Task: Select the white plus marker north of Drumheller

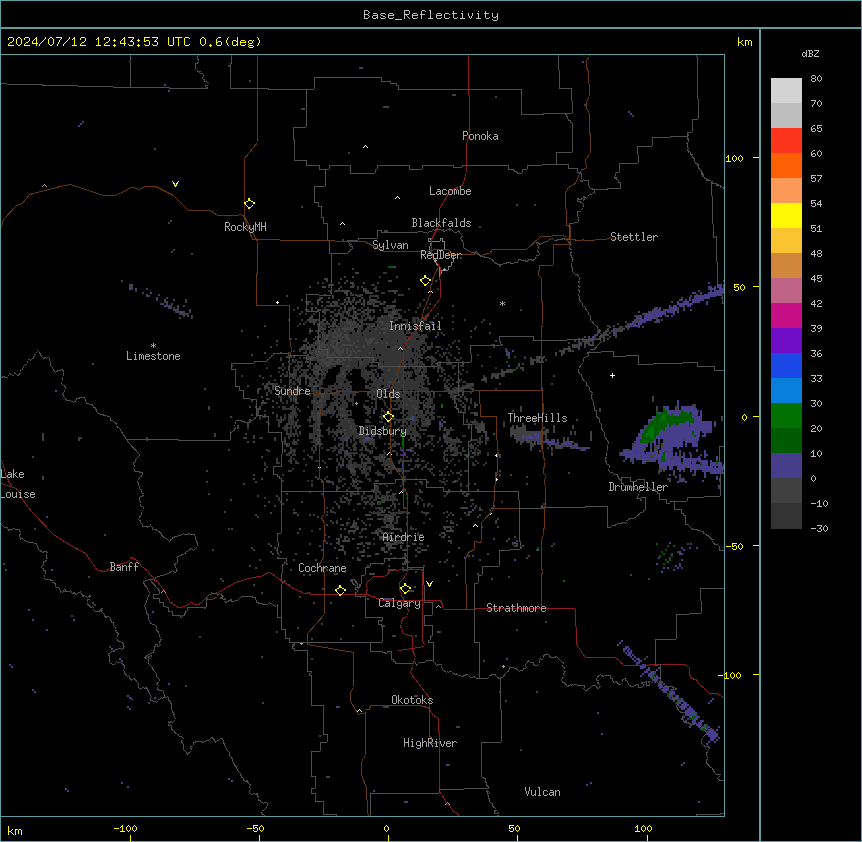Action: (x=612, y=375)
